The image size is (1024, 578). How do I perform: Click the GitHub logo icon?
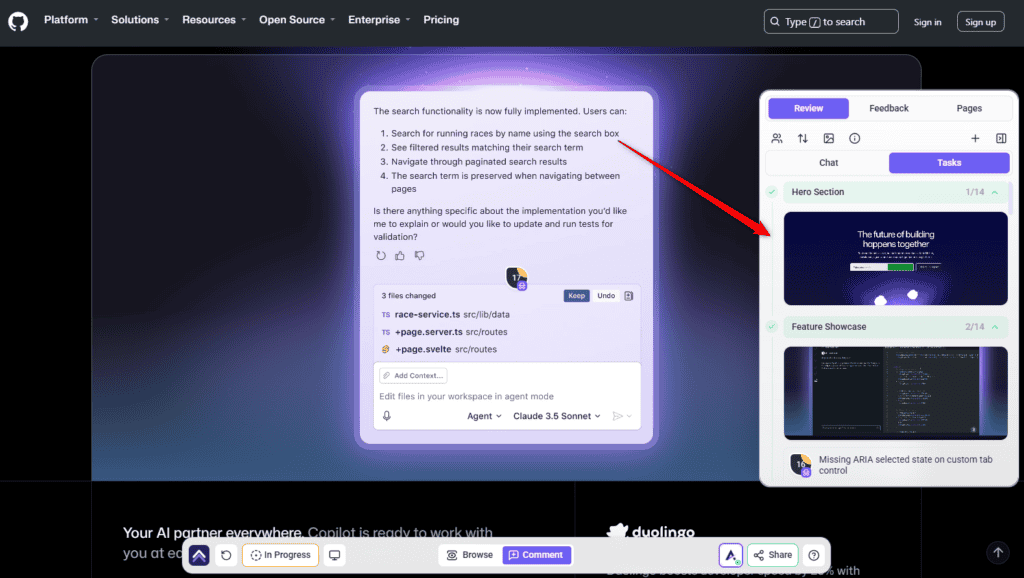[x=18, y=22]
